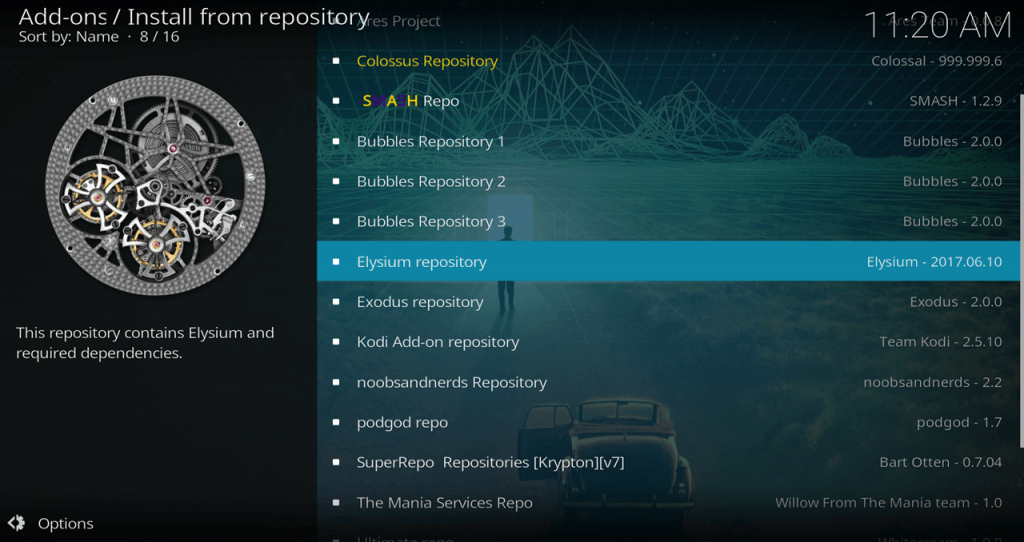This screenshot has width=1024, height=542.
Task: Click bullet icon beside Bubbles Repository 3
Action: click(x=336, y=221)
